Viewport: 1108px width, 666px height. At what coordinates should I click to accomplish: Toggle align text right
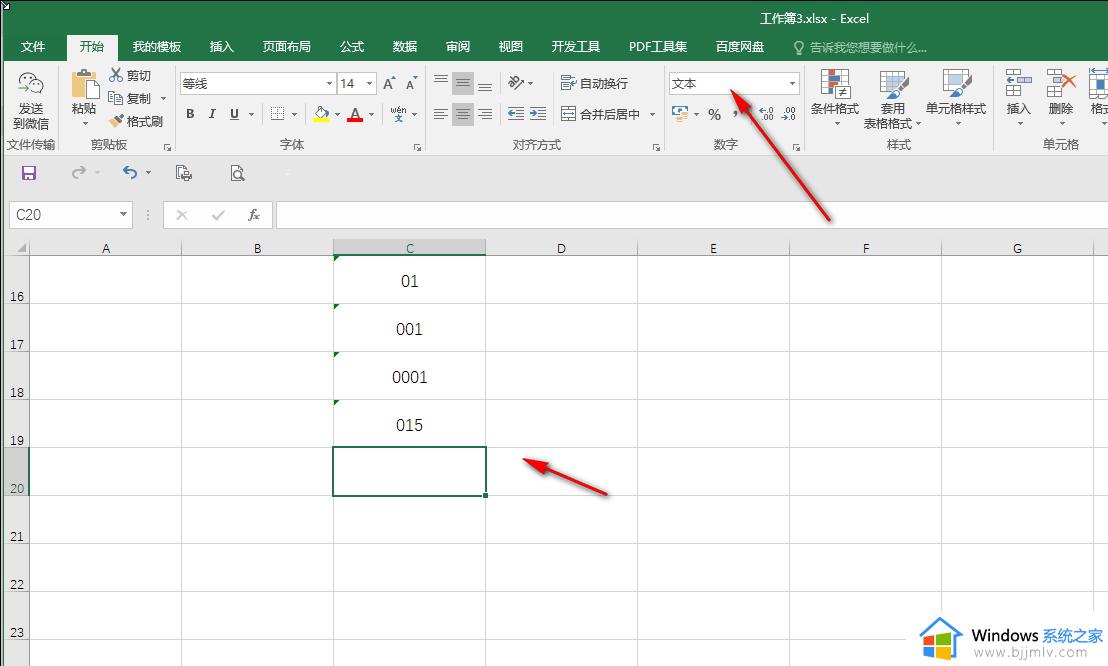[485, 113]
